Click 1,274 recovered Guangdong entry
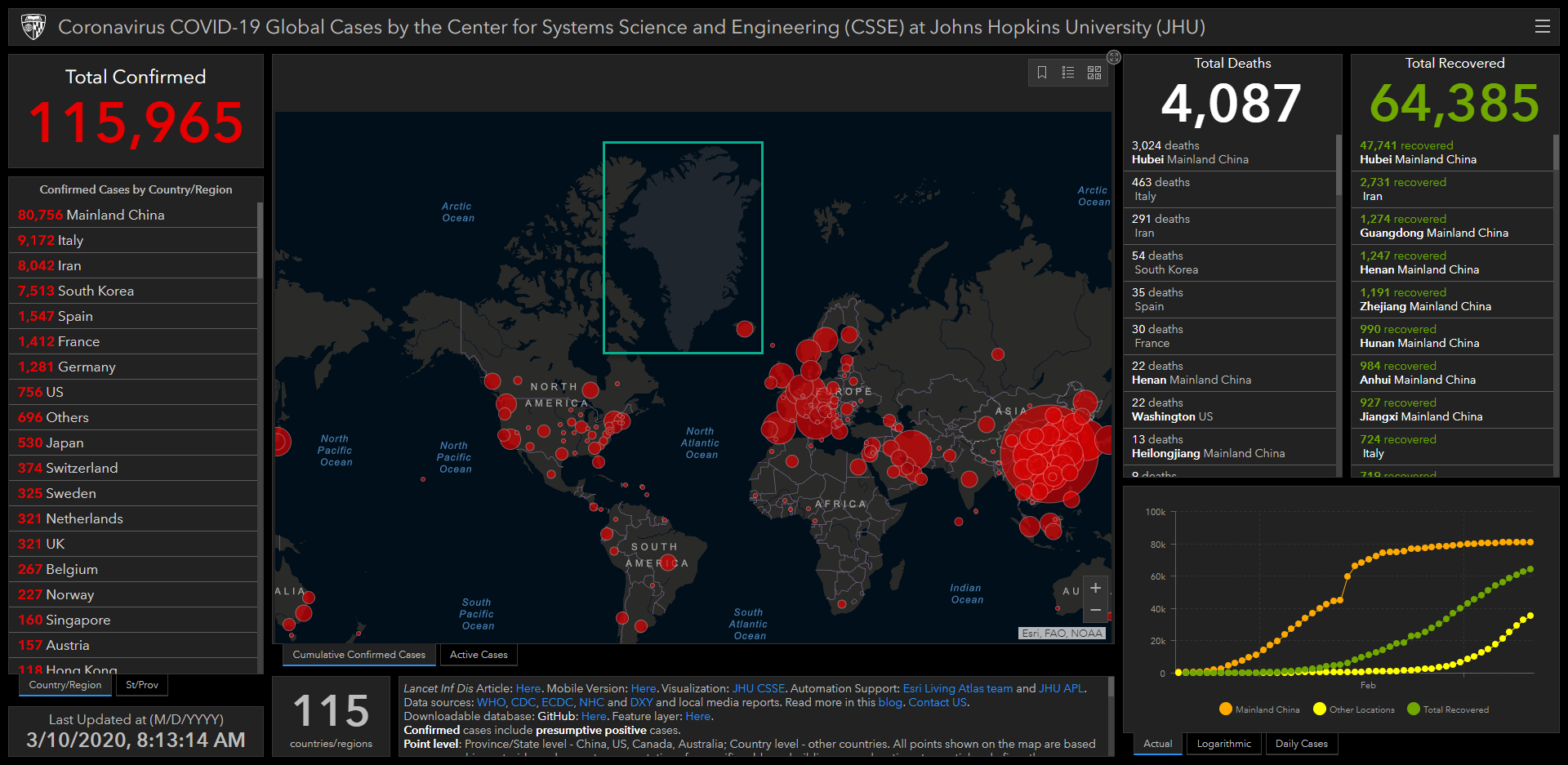The width and height of the screenshot is (1568, 765). [x=1453, y=226]
